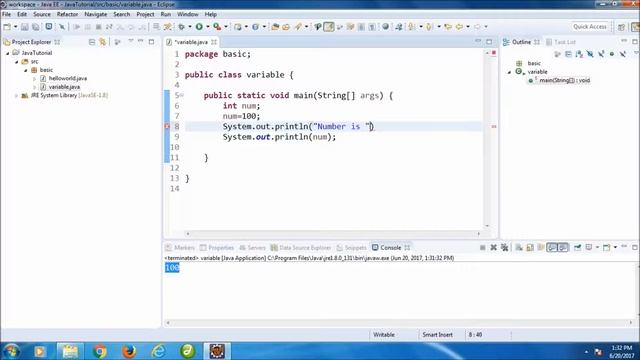Expand the helloworld.java tree node
This screenshot has height=360, width=640.
[35, 78]
